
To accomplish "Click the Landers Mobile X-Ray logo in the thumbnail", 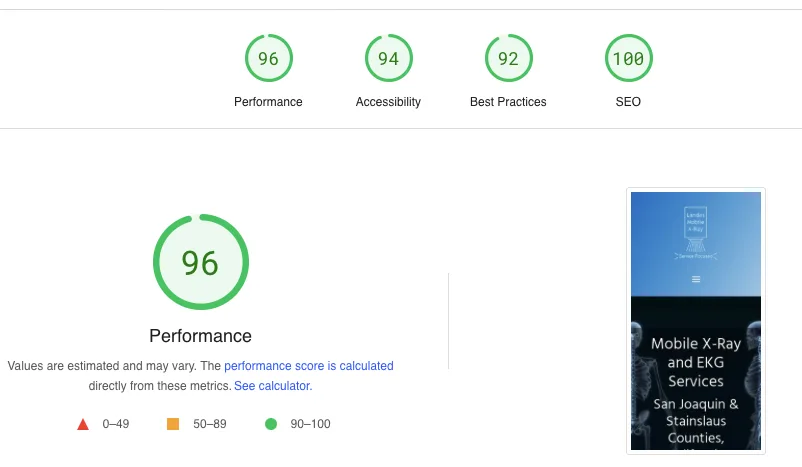I will (x=696, y=233).
